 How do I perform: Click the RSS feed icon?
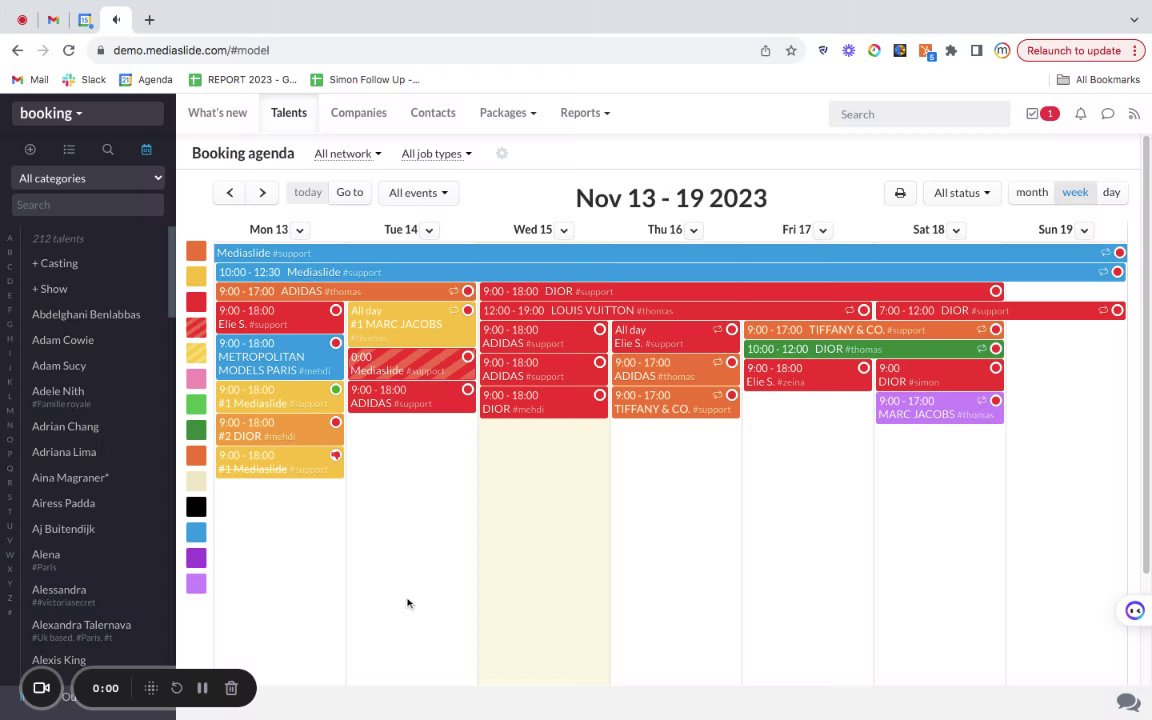tap(1134, 114)
